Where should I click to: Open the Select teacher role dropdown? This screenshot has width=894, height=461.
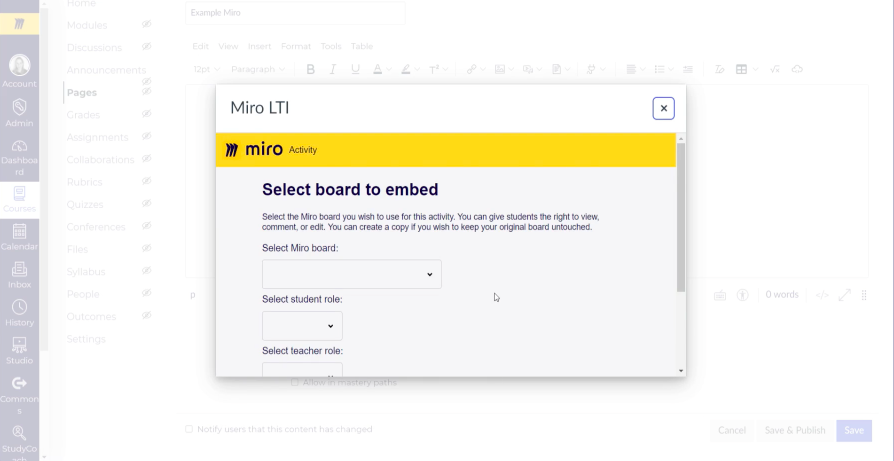[302, 369]
